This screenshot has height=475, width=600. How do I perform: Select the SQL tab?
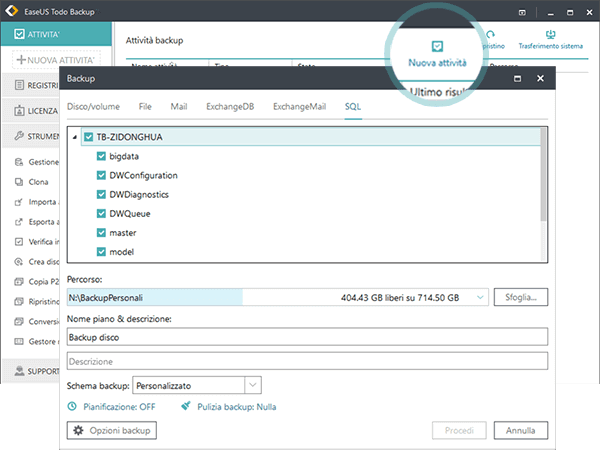point(353,106)
